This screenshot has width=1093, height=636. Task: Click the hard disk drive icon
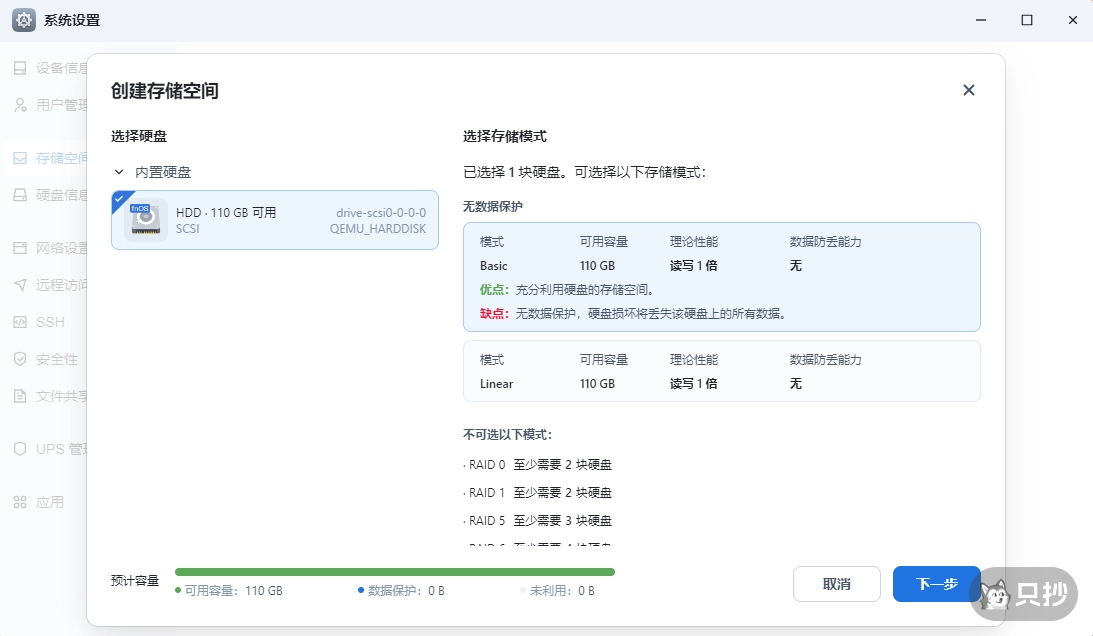click(x=146, y=221)
